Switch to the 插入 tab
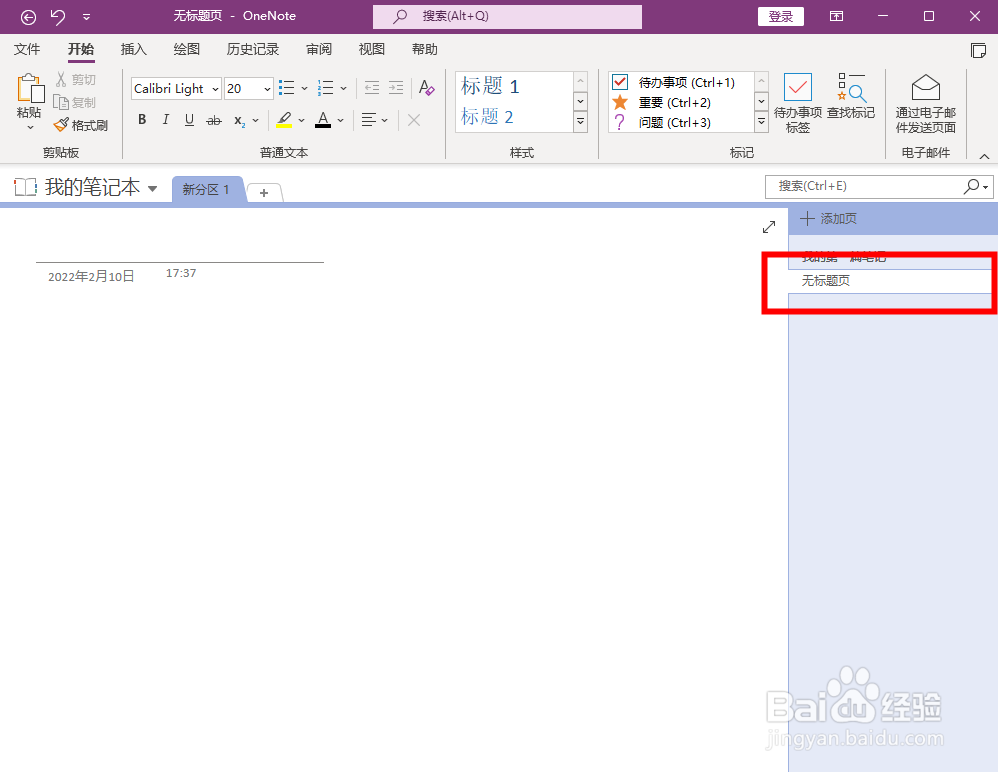 click(134, 49)
